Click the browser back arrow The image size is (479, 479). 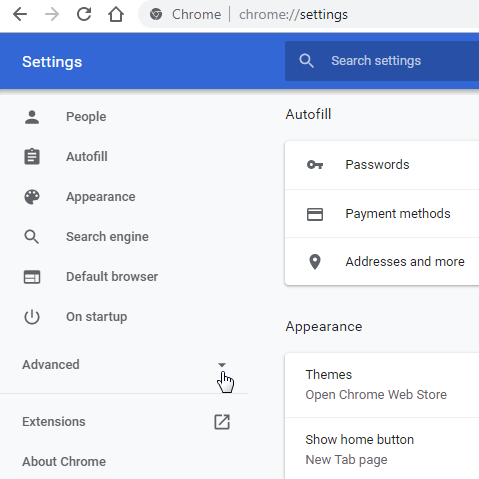[x=20, y=14]
